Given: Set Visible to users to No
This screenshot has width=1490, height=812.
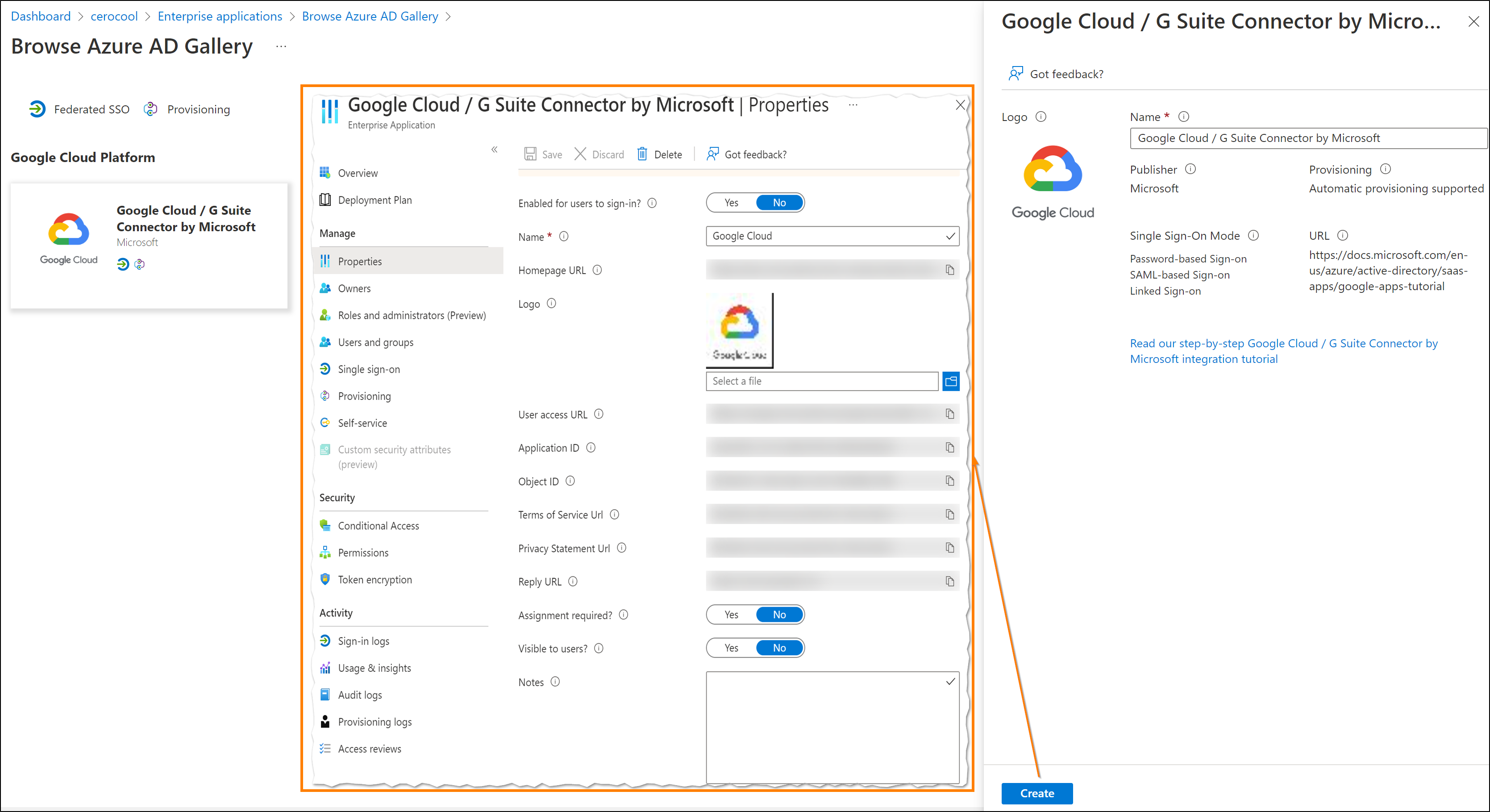Looking at the screenshot, I should pyautogui.click(x=779, y=648).
